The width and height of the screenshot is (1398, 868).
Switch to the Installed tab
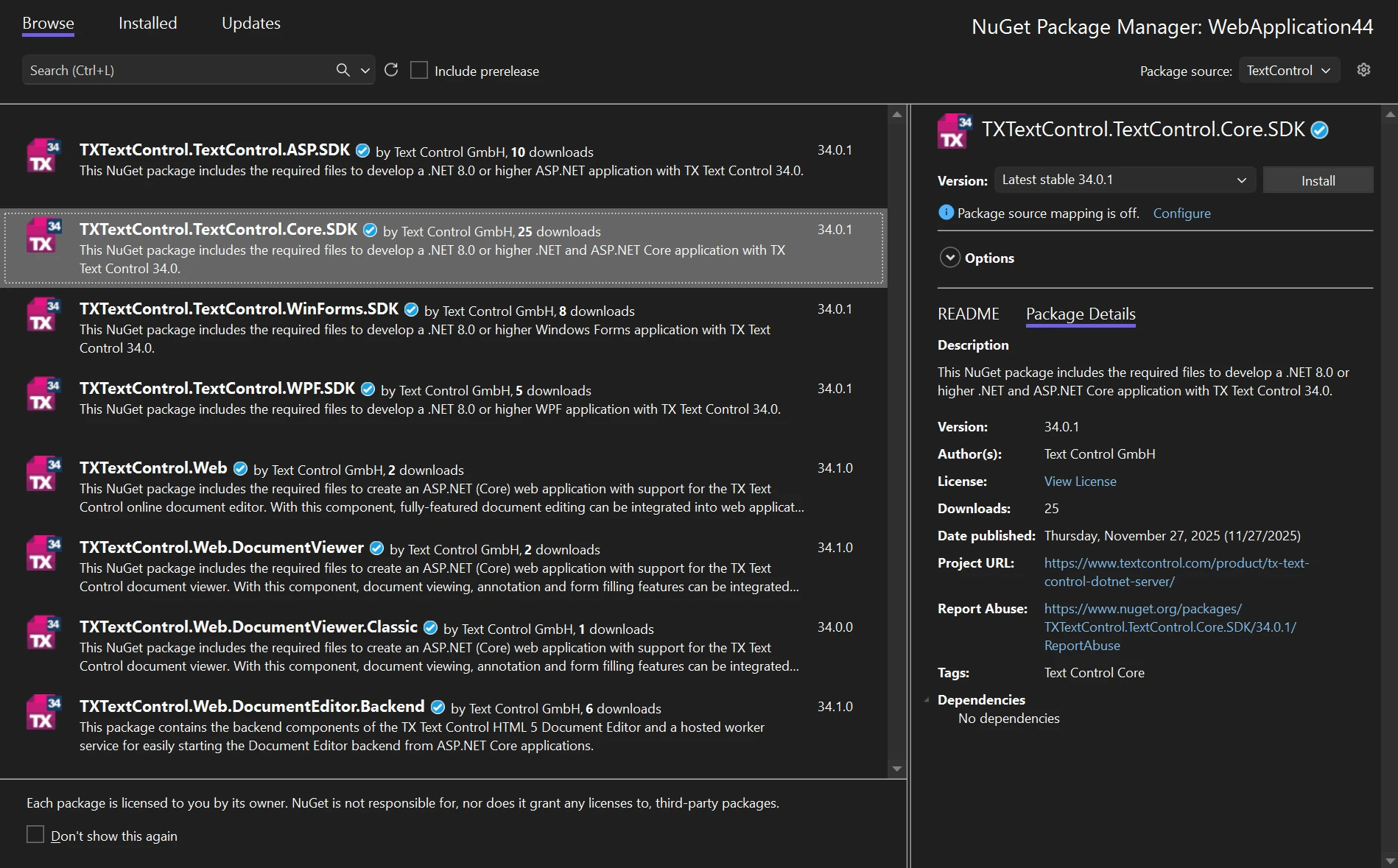point(147,23)
